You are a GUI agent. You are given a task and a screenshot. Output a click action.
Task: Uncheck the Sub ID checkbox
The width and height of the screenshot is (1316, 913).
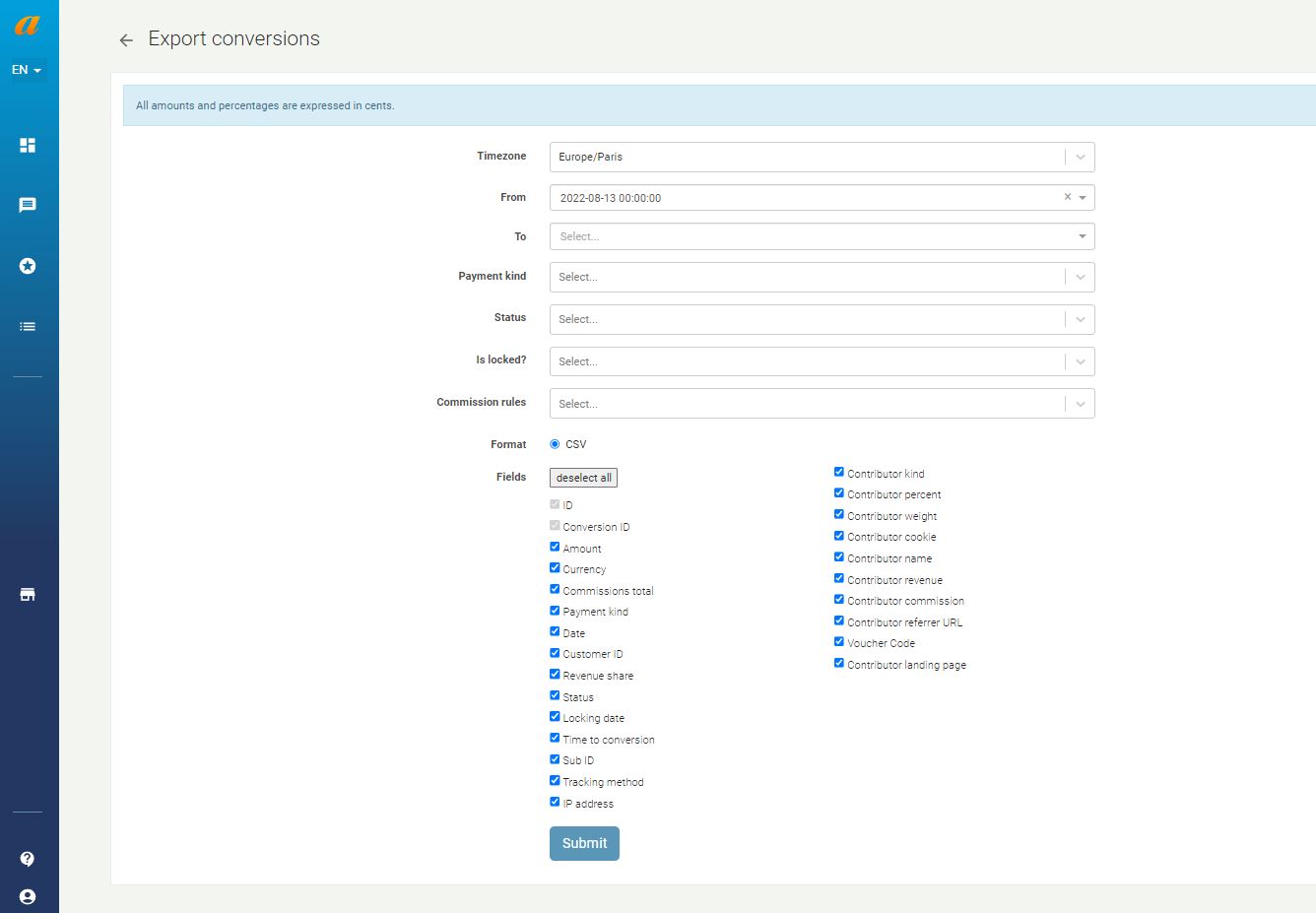(555, 758)
